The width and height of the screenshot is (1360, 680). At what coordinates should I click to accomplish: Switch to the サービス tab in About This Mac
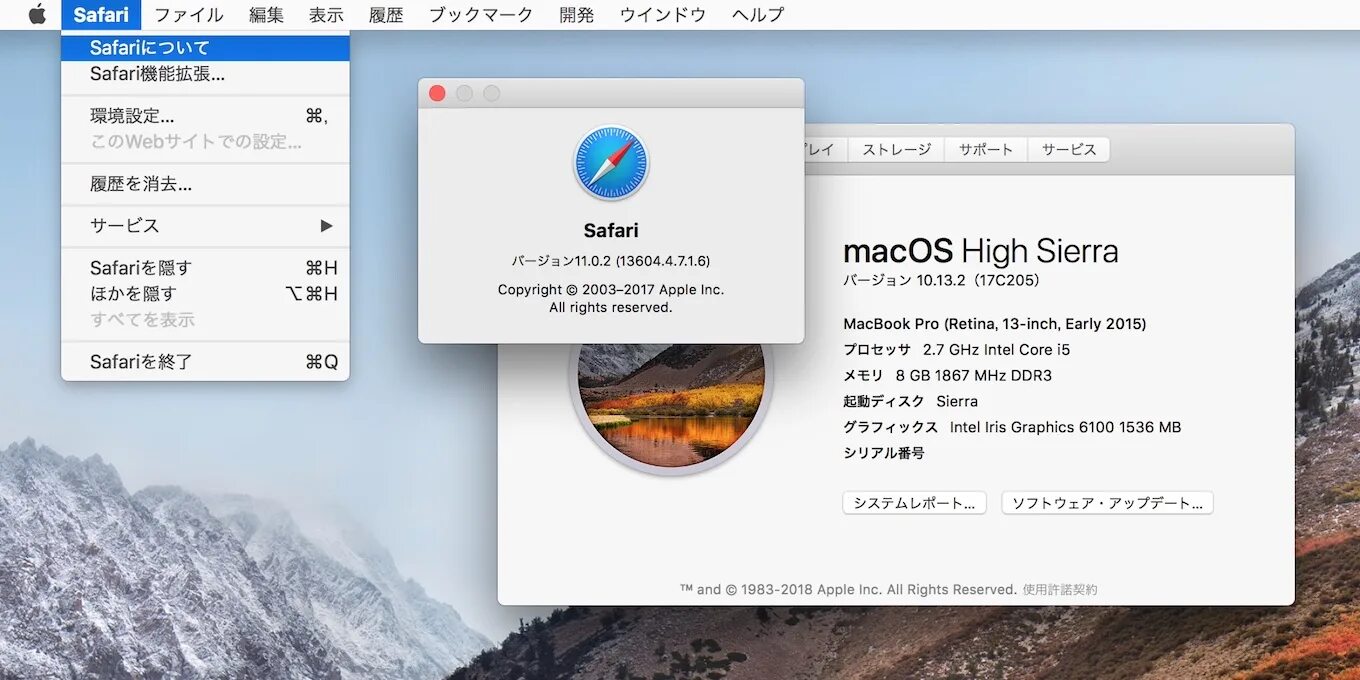[1069, 149]
